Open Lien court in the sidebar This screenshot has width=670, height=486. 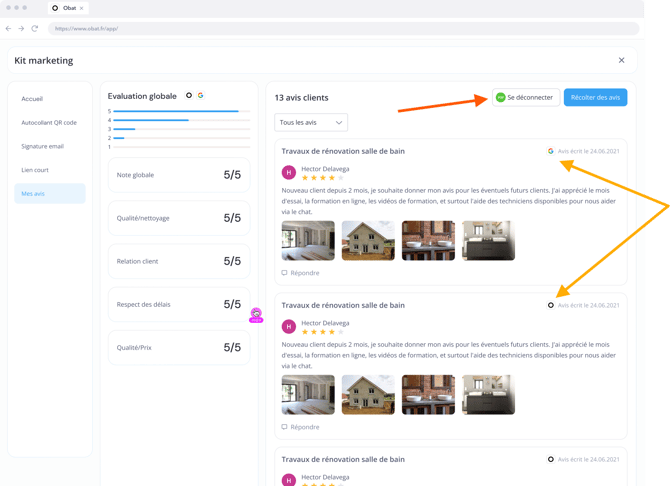[35, 170]
